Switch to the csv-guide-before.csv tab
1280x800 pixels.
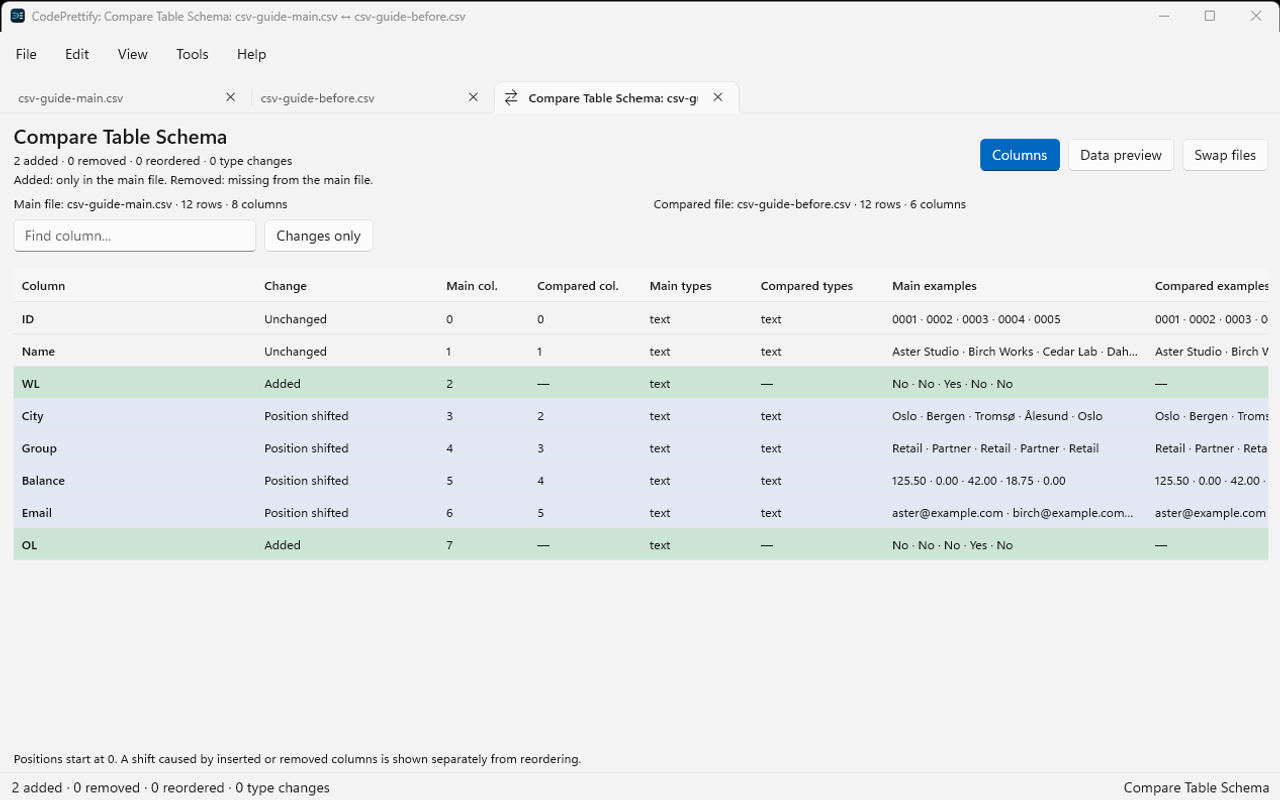pos(369,98)
